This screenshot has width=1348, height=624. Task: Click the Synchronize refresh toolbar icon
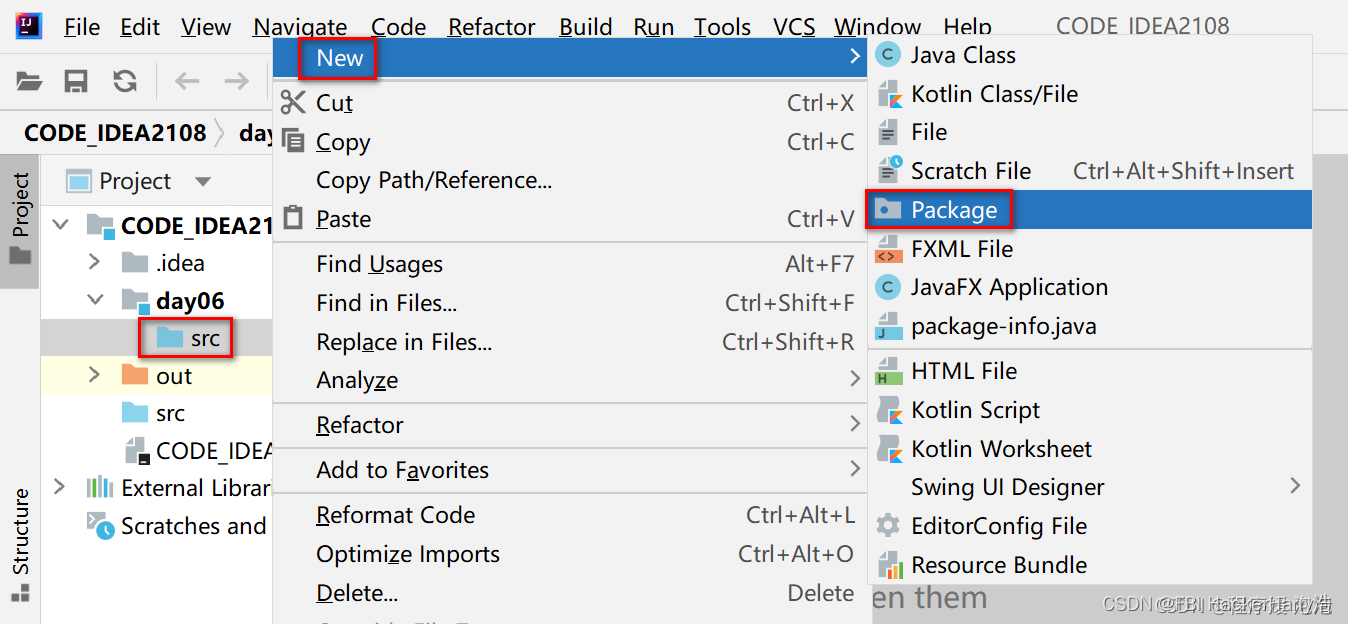pyautogui.click(x=125, y=81)
